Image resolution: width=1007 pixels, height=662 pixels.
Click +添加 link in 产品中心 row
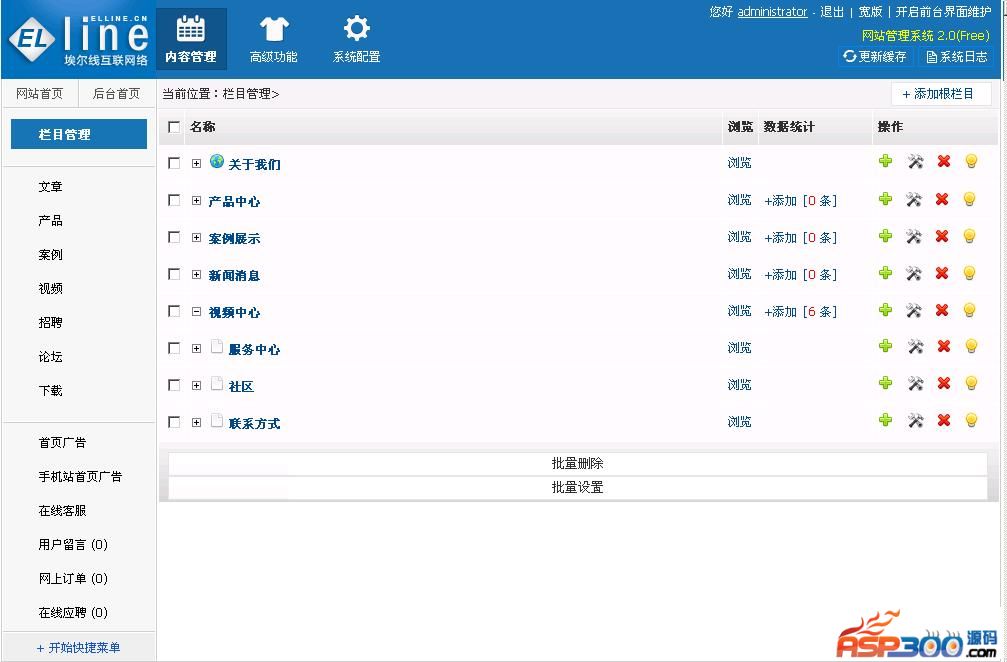pyautogui.click(x=780, y=201)
